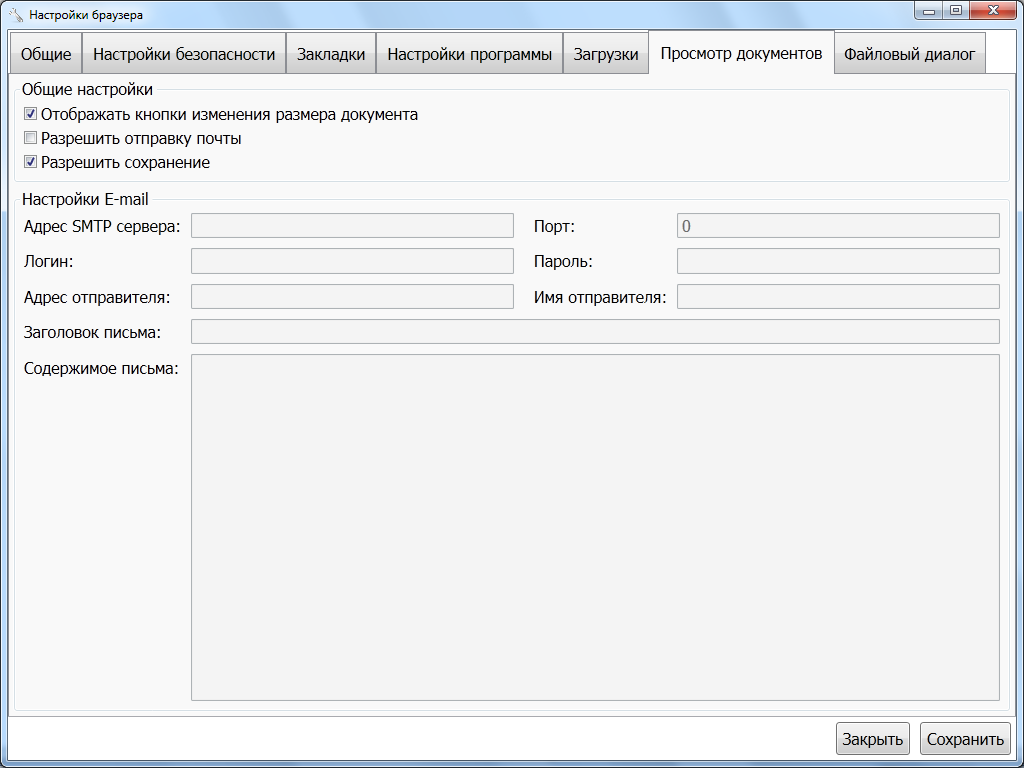Open the Общие tab
This screenshot has width=1024, height=768.
coord(46,55)
